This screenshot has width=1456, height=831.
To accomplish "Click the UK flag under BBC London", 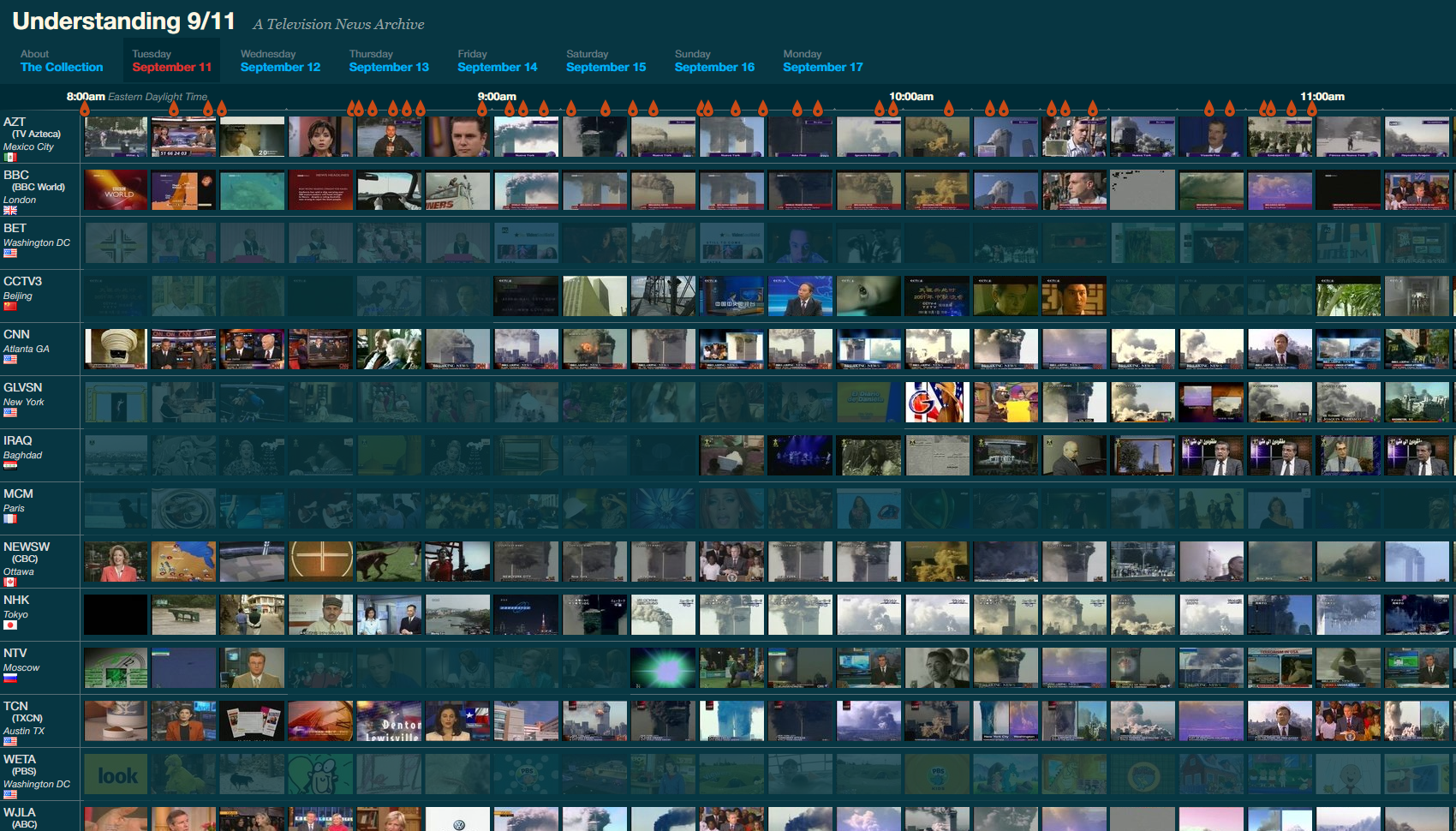I will pos(9,210).
